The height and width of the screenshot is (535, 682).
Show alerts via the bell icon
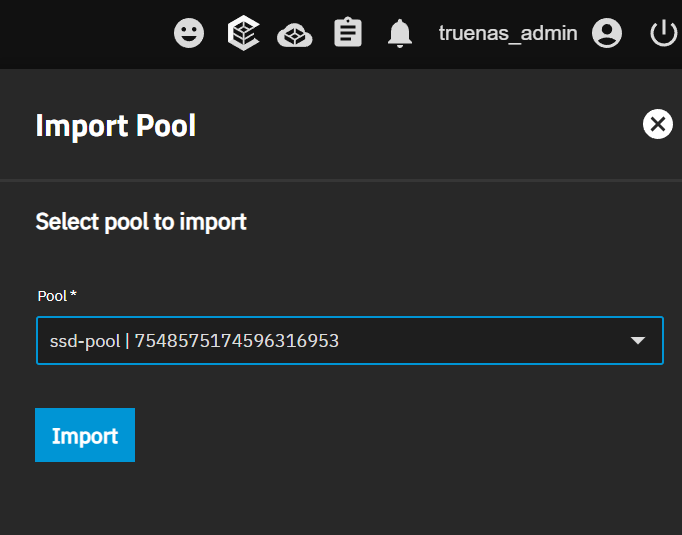[x=400, y=34]
